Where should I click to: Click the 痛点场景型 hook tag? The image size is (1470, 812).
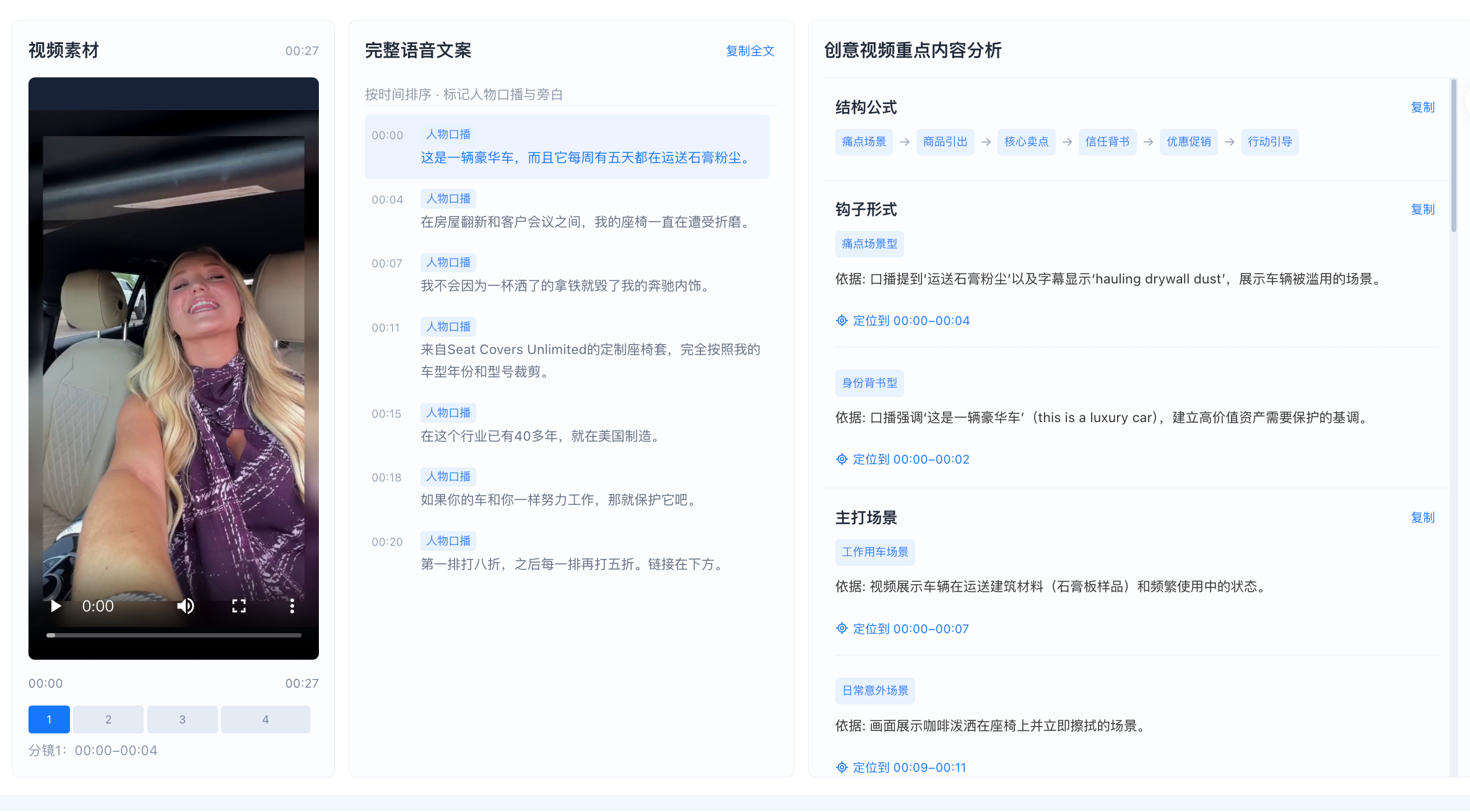click(x=869, y=244)
